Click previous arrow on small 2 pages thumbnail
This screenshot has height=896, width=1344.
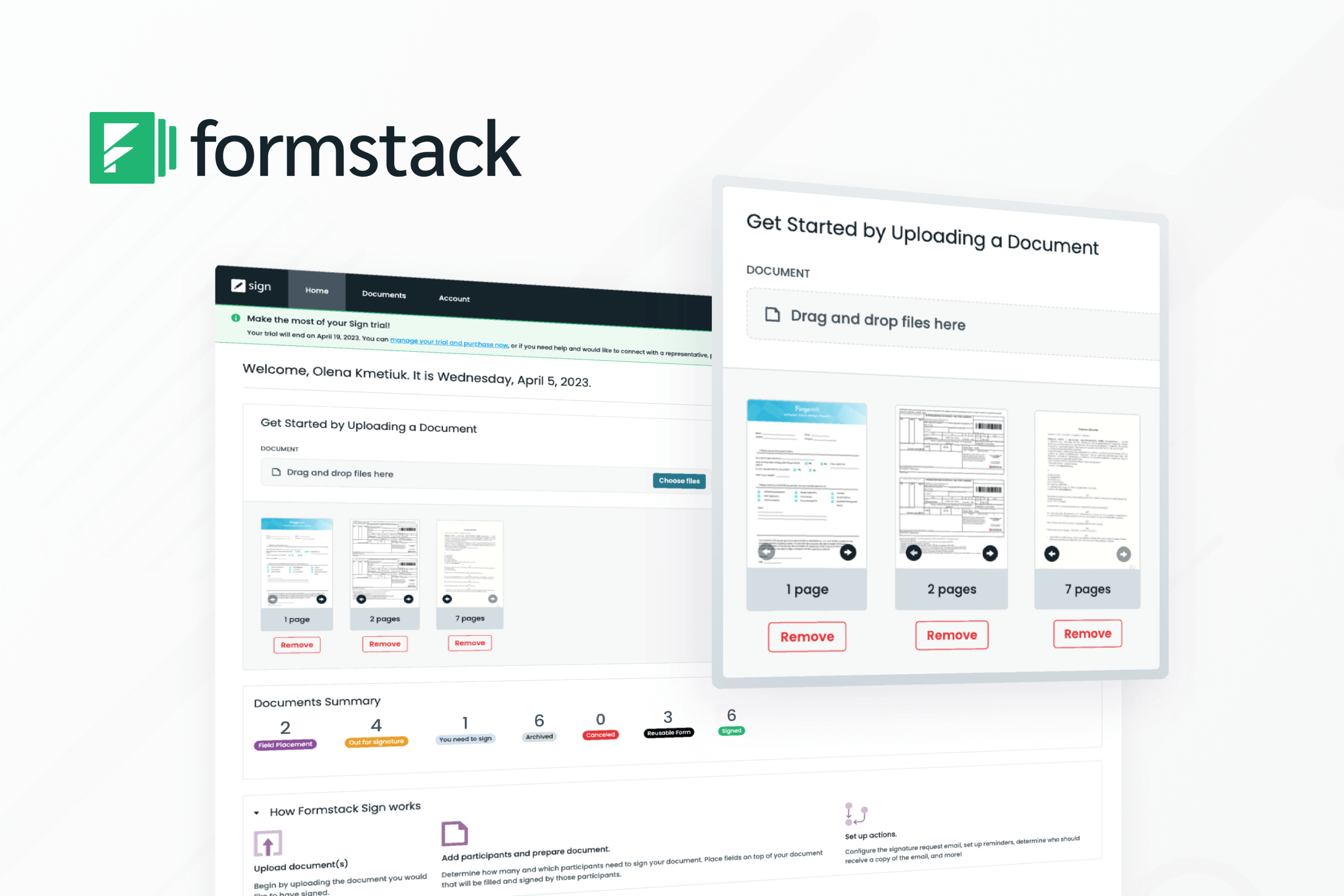[x=361, y=599]
